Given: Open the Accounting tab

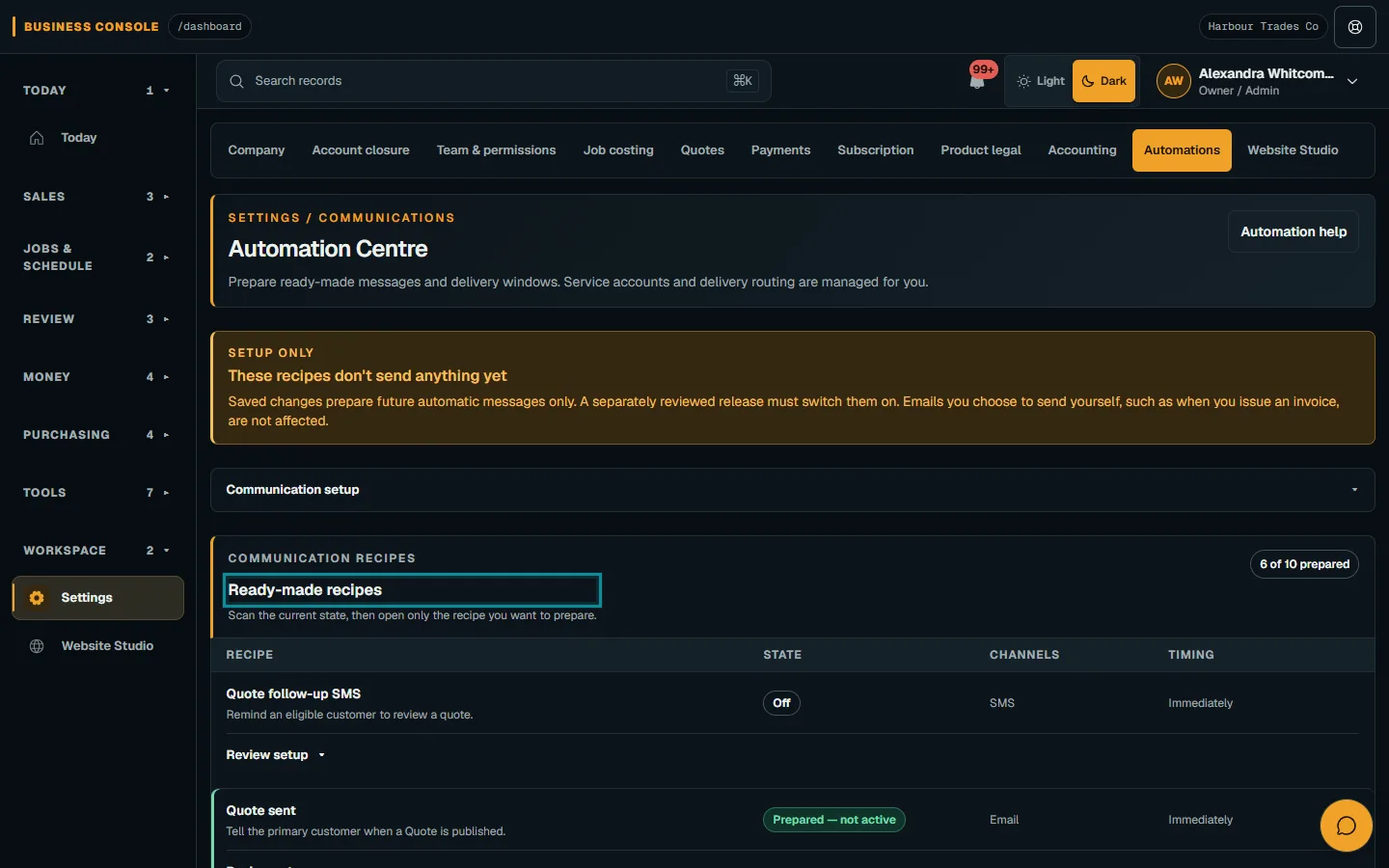Looking at the screenshot, I should pyautogui.click(x=1082, y=150).
